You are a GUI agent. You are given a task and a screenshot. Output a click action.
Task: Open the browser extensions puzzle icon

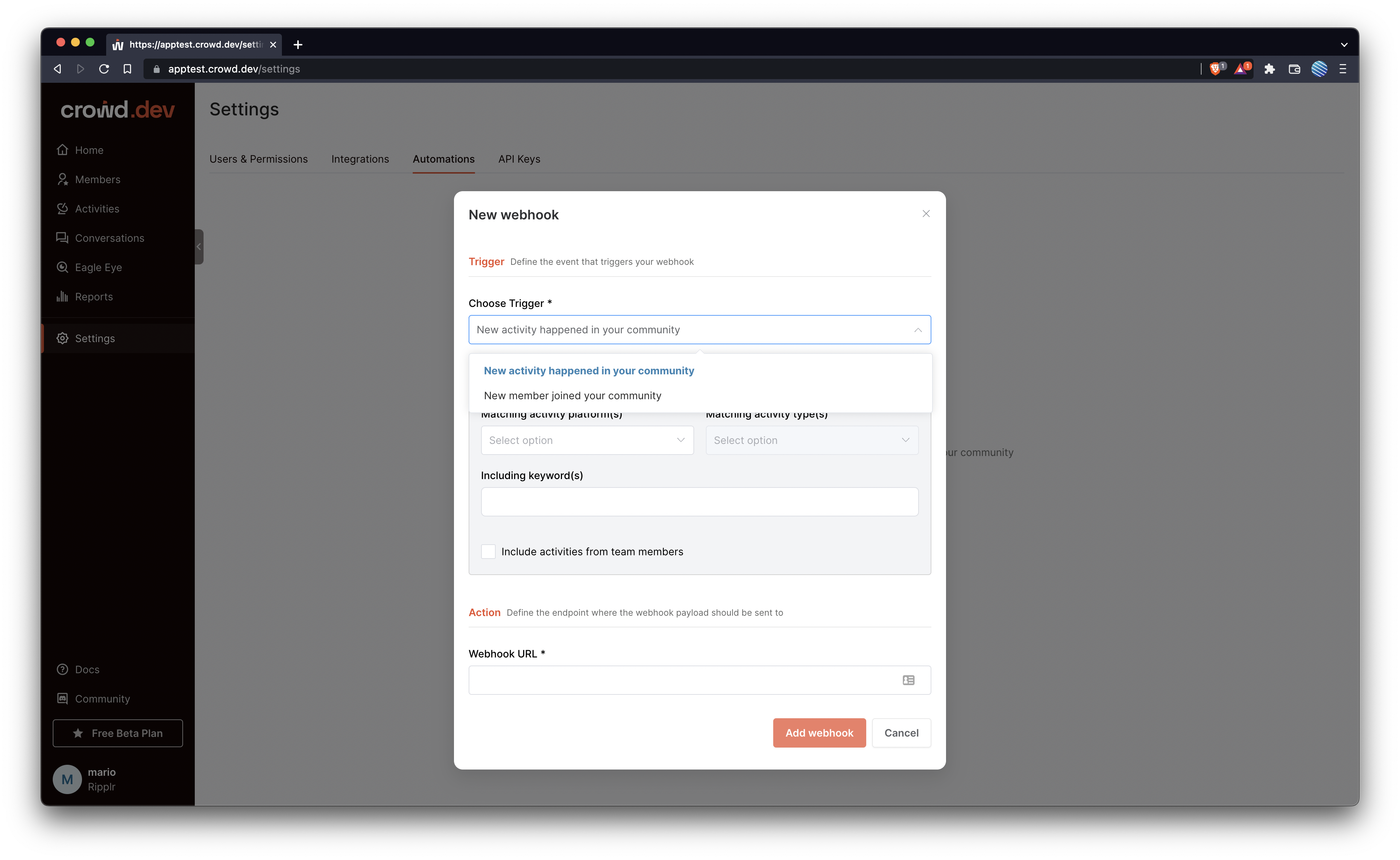click(x=1269, y=69)
